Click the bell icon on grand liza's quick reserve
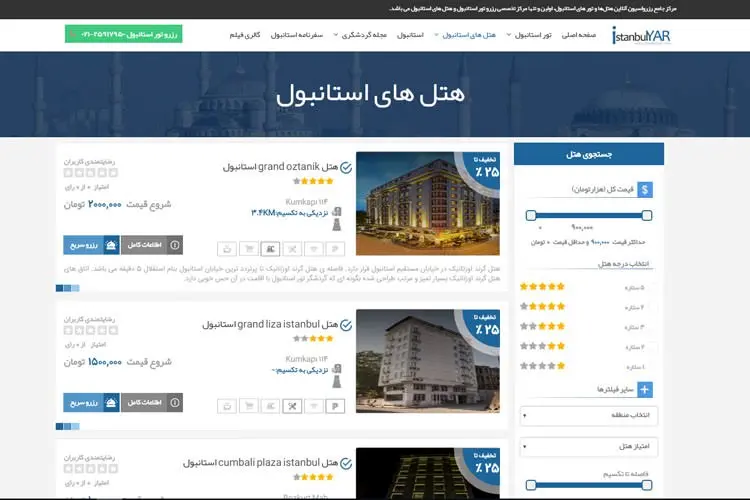Screen dimensions: 750x500 click(111, 402)
